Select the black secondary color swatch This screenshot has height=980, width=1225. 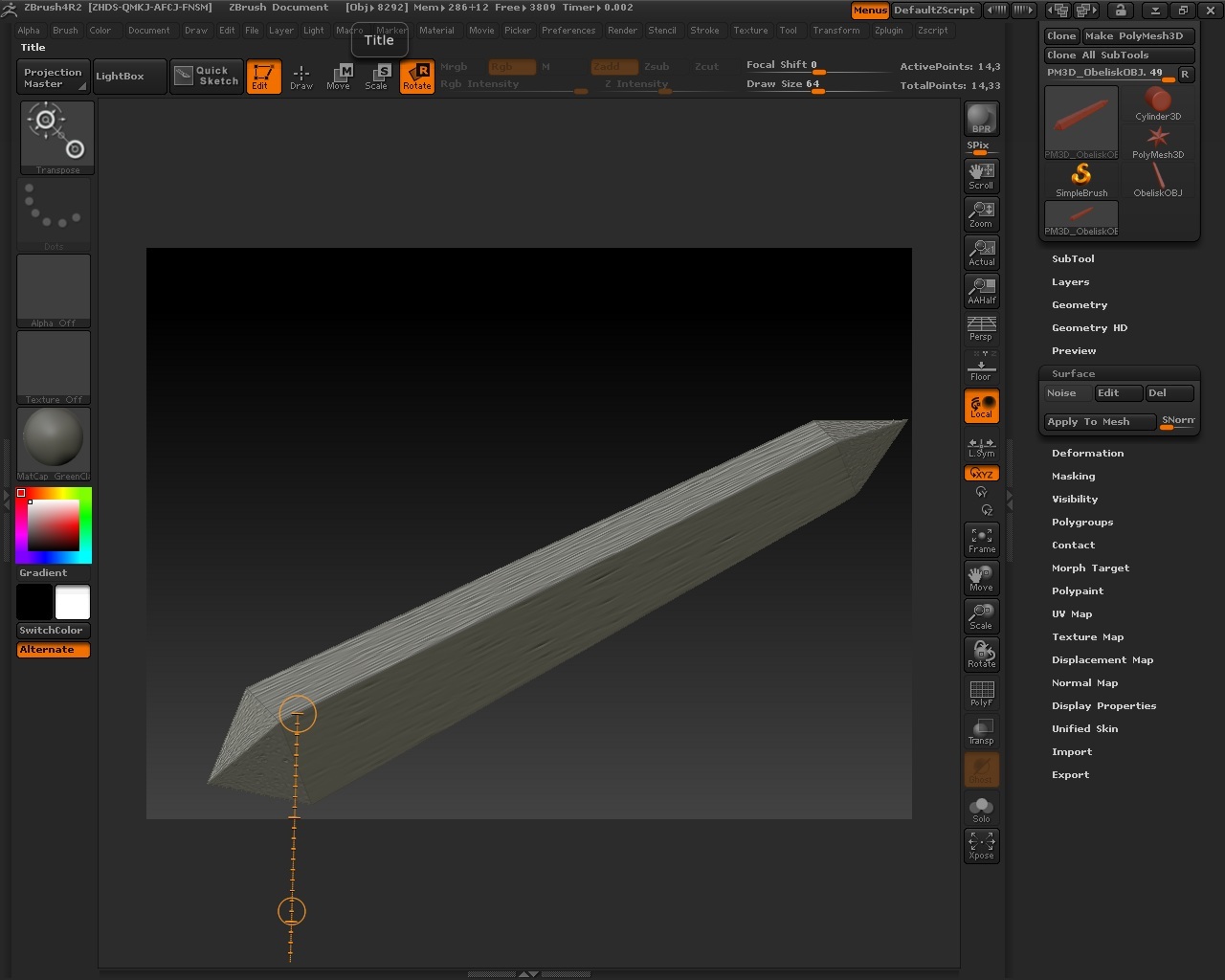click(34, 603)
